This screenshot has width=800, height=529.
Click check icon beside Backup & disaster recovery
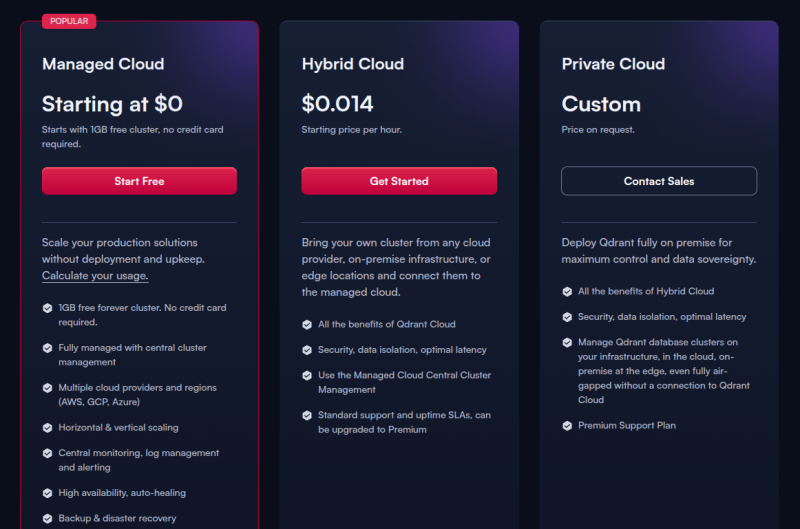[47, 519]
